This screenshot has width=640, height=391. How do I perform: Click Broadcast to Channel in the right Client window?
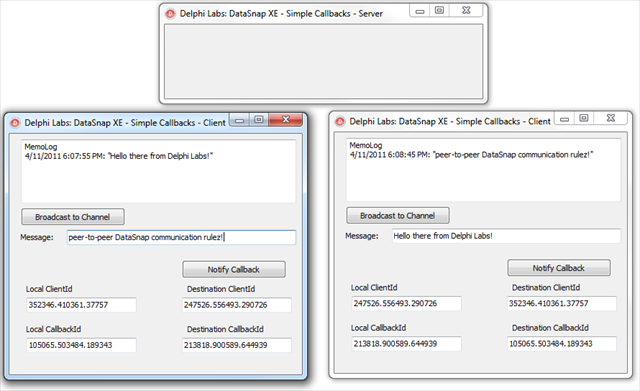point(398,215)
